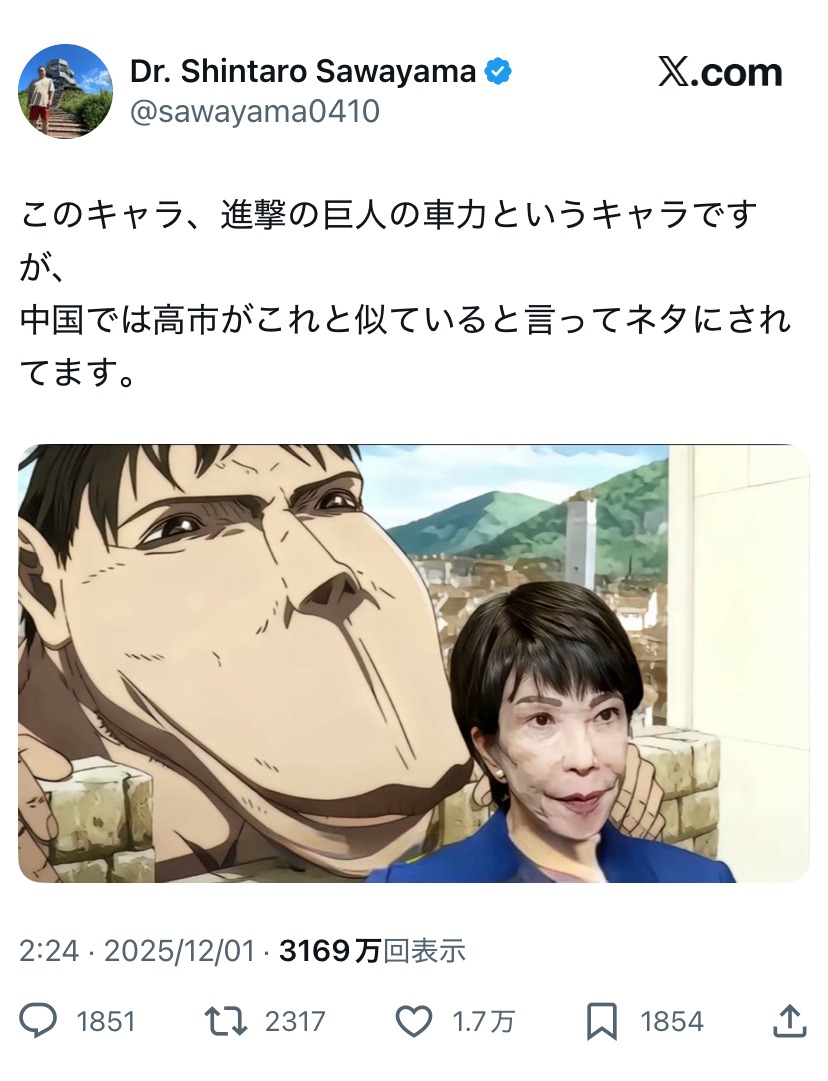This screenshot has height=1081, width=828.
Task: Open the share arrow icon
Action: (x=789, y=1021)
